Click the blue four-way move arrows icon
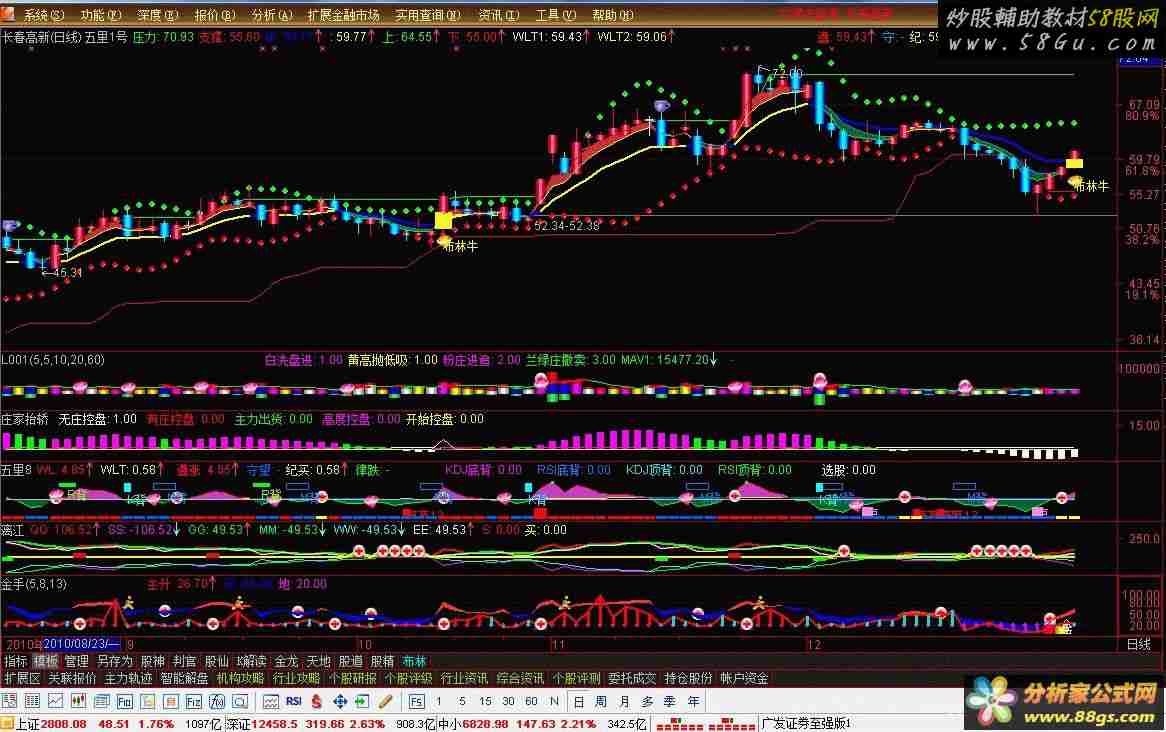1166x732 pixels. [x=340, y=701]
